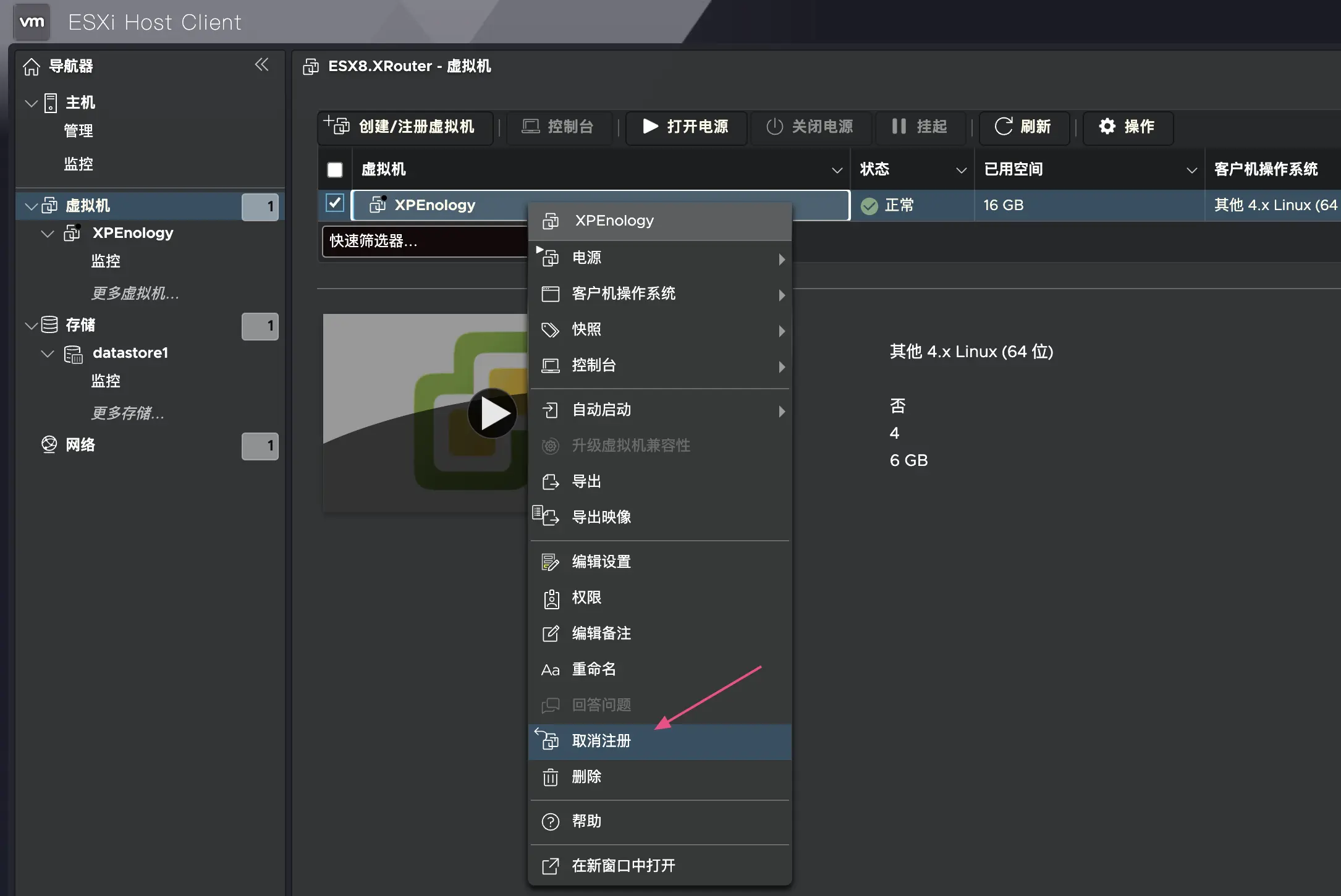The image size is (1341, 896).
Task: Click the play button on VM preview thumbnail
Action: [493, 413]
